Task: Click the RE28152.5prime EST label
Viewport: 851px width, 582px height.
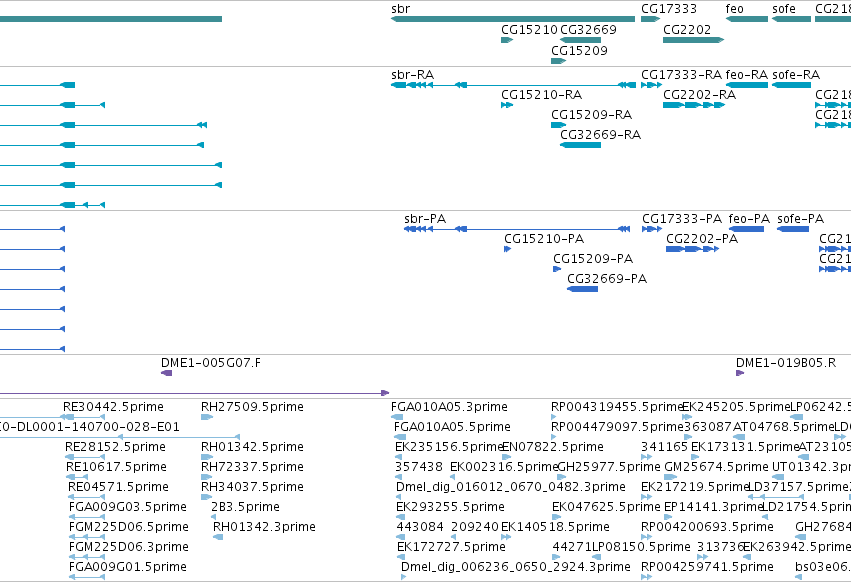Action: (x=115, y=447)
